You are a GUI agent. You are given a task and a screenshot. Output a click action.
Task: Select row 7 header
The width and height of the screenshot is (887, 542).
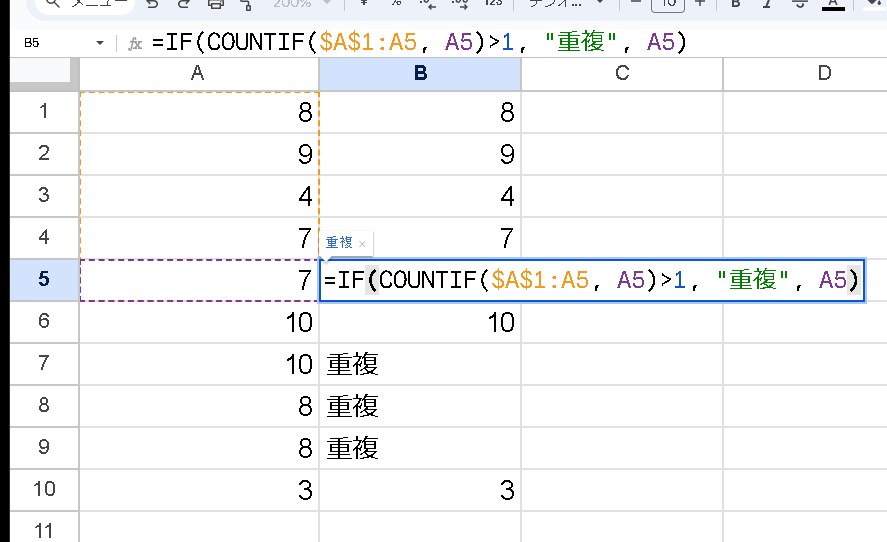[x=43, y=364]
